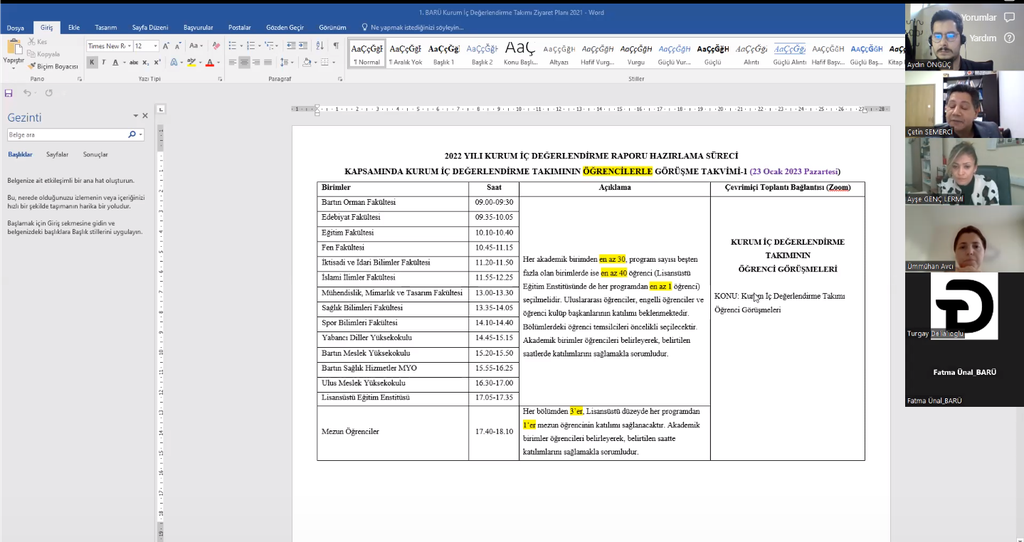Open the font size 12 dropdown
This screenshot has width=1024, height=542.
153,46
